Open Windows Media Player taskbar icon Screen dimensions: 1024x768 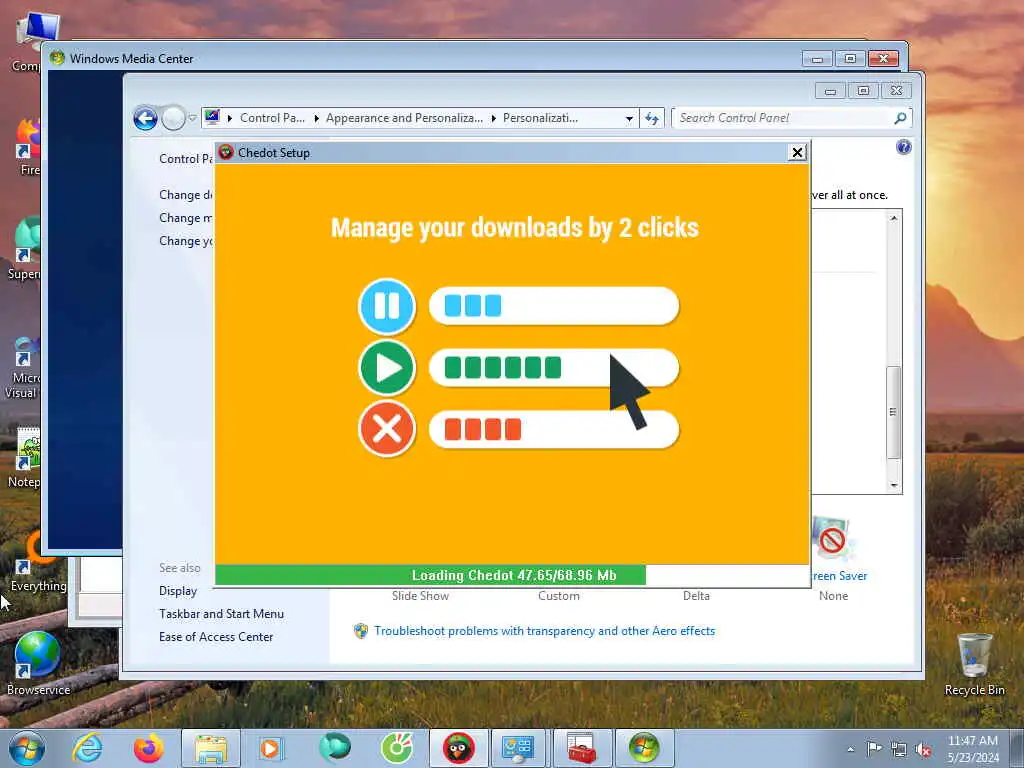point(270,748)
